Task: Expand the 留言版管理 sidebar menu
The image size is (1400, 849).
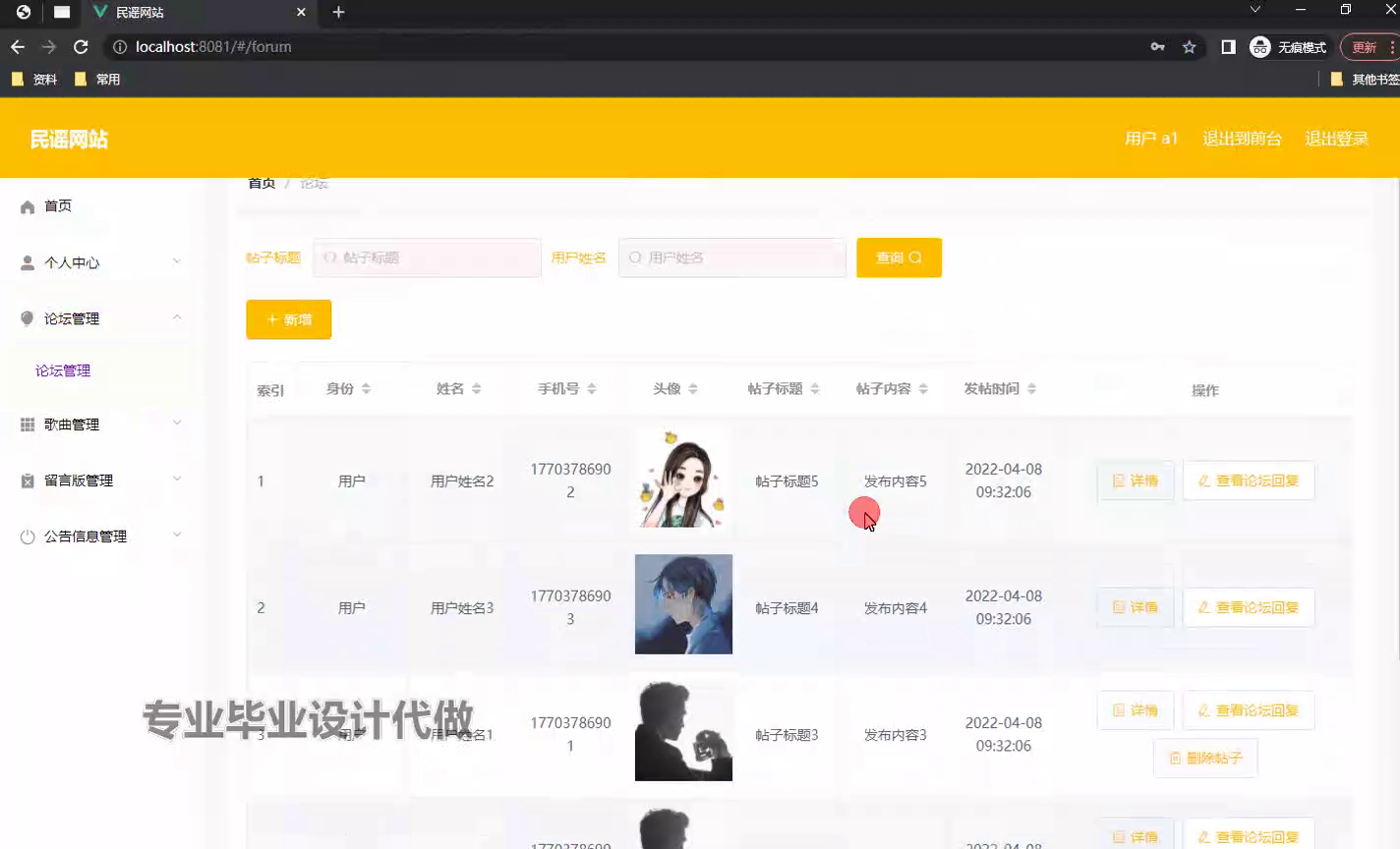Action: pos(100,481)
